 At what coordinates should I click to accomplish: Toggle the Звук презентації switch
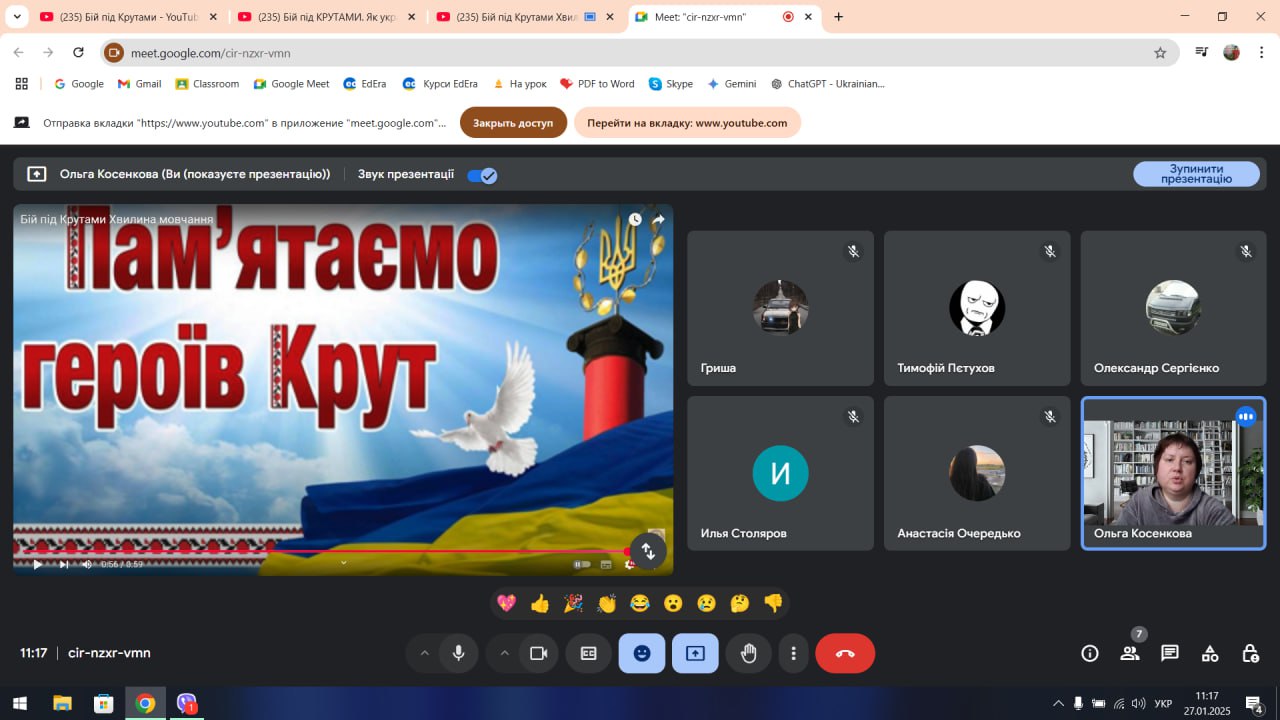[482, 175]
